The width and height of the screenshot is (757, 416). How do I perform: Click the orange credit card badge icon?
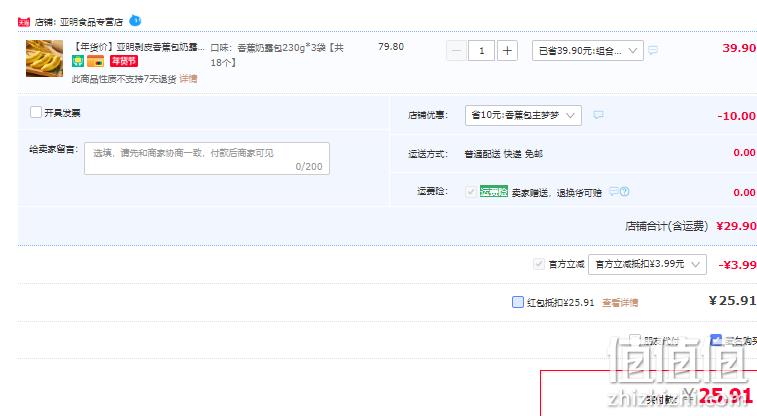(x=96, y=61)
